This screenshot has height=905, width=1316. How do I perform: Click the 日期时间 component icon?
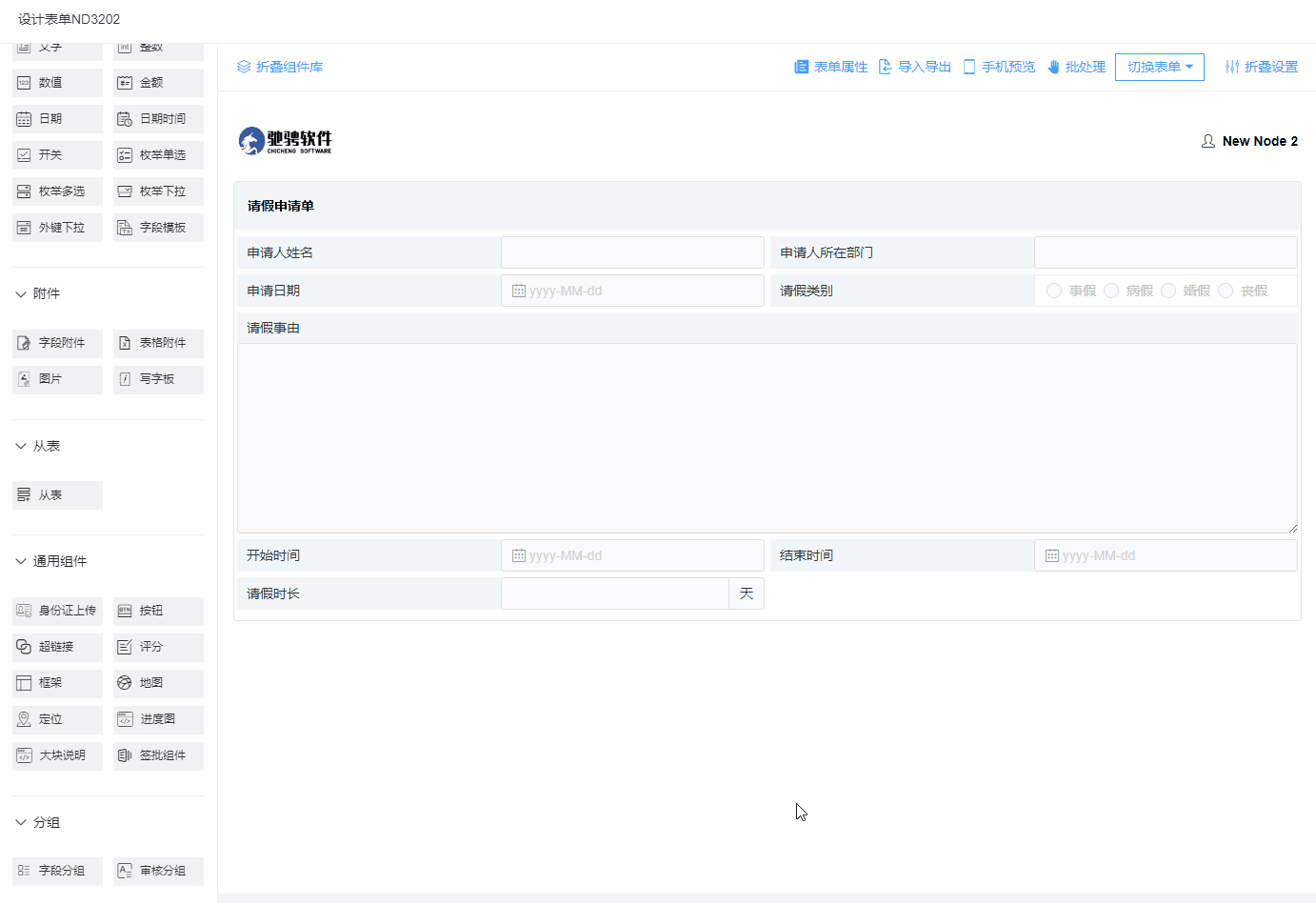[125, 119]
